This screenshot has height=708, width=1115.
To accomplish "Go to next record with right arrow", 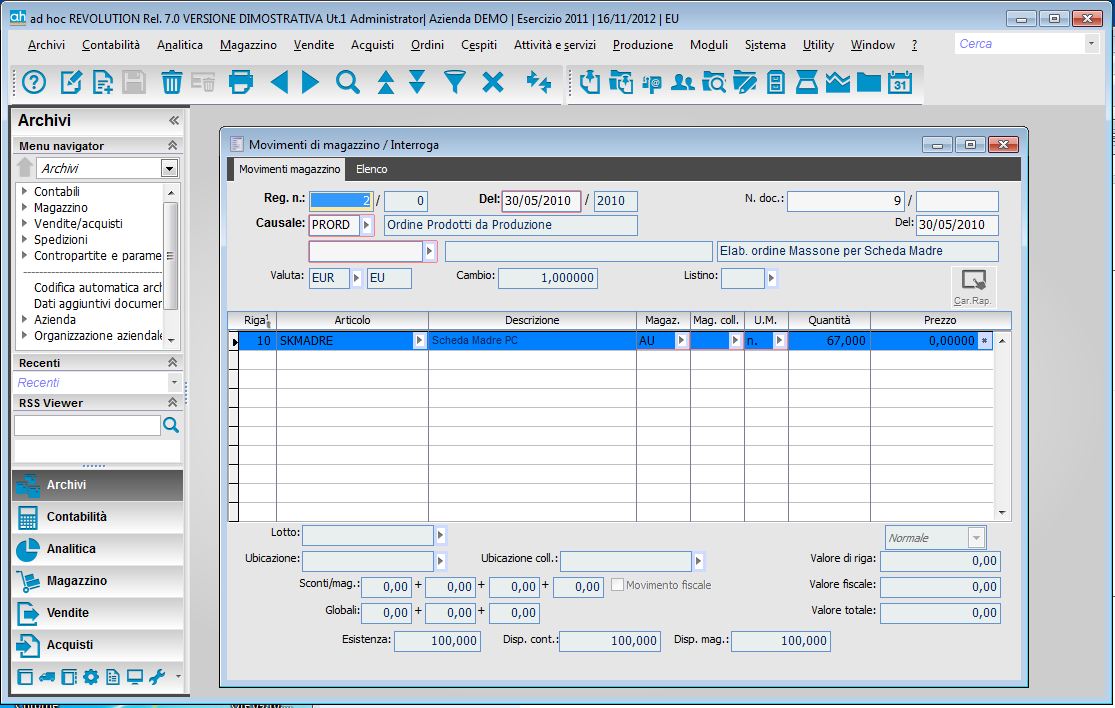I will click(311, 83).
